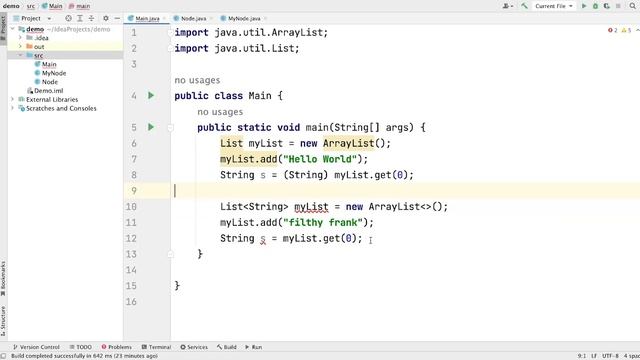Screen dimensions: 640x360
Task: Close the Node.java tab
Action: pyautogui.click(x=211, y=18)
